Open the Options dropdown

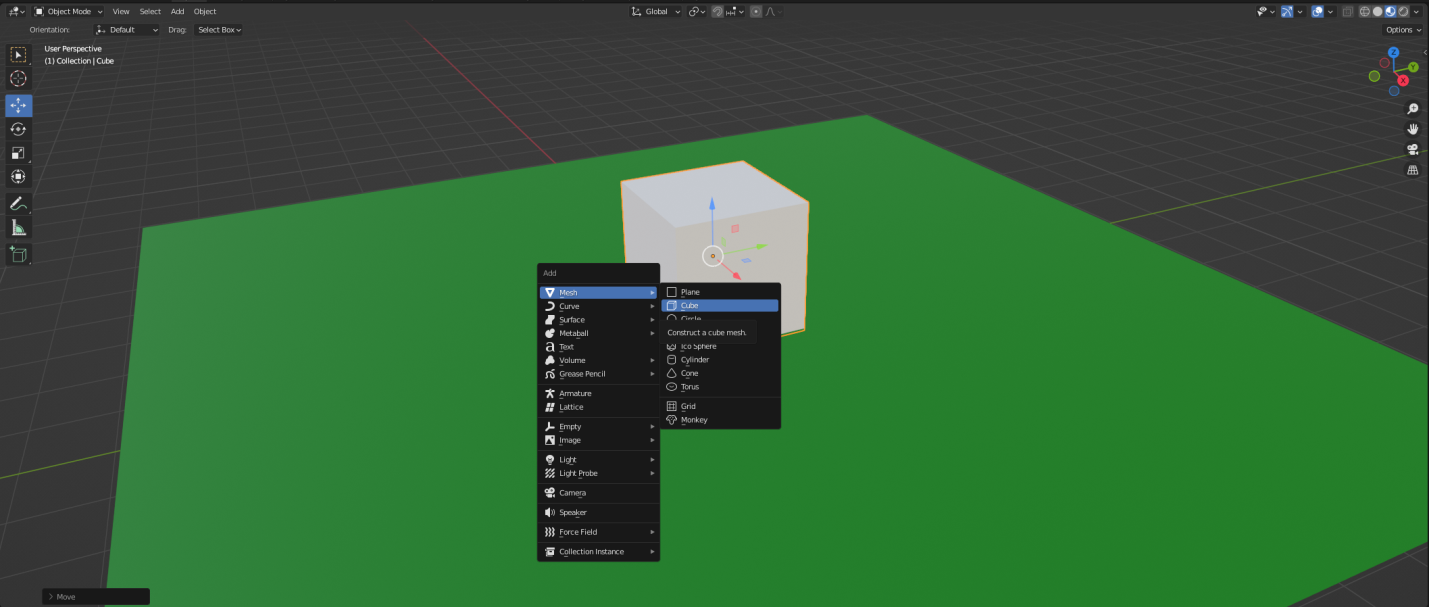[1403, 30]
